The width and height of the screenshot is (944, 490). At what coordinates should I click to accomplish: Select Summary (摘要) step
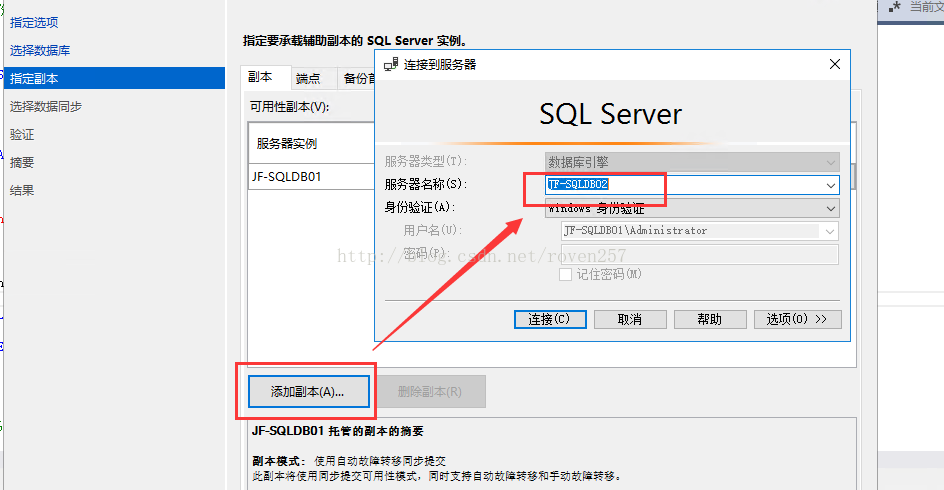(x=22, y=163)
